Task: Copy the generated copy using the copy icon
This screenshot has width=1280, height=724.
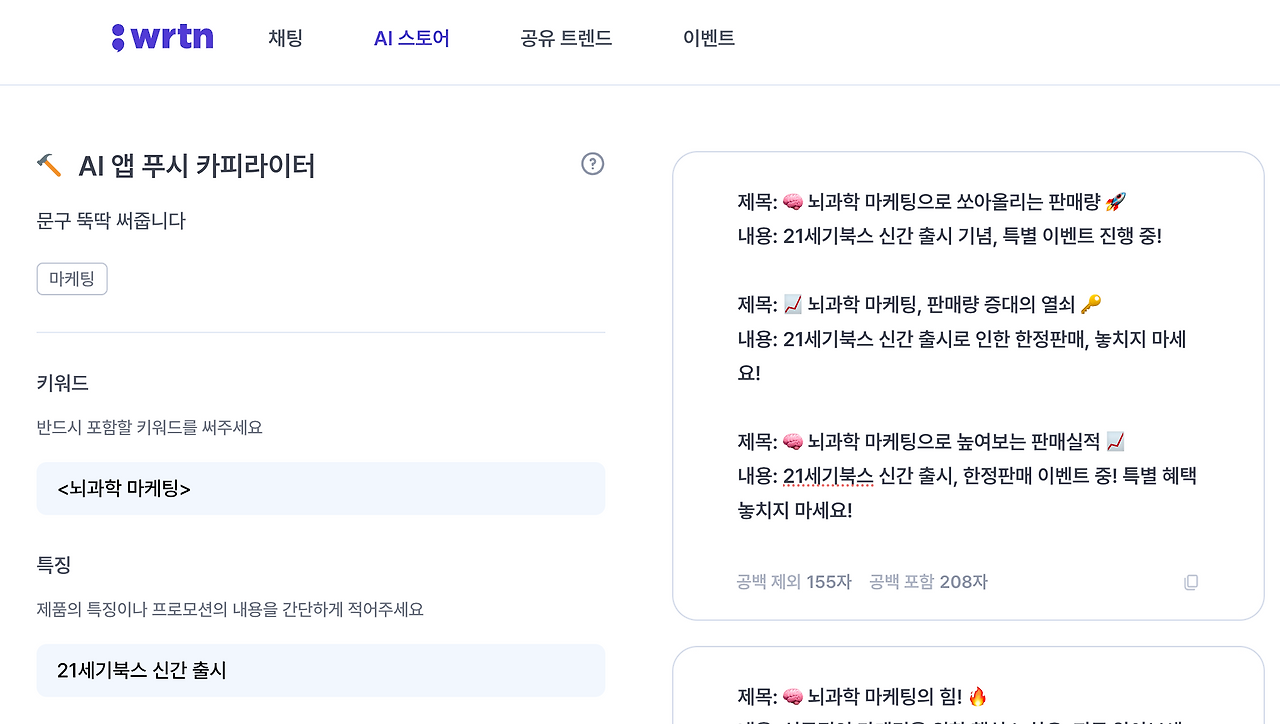Action: click(1190, 581)
